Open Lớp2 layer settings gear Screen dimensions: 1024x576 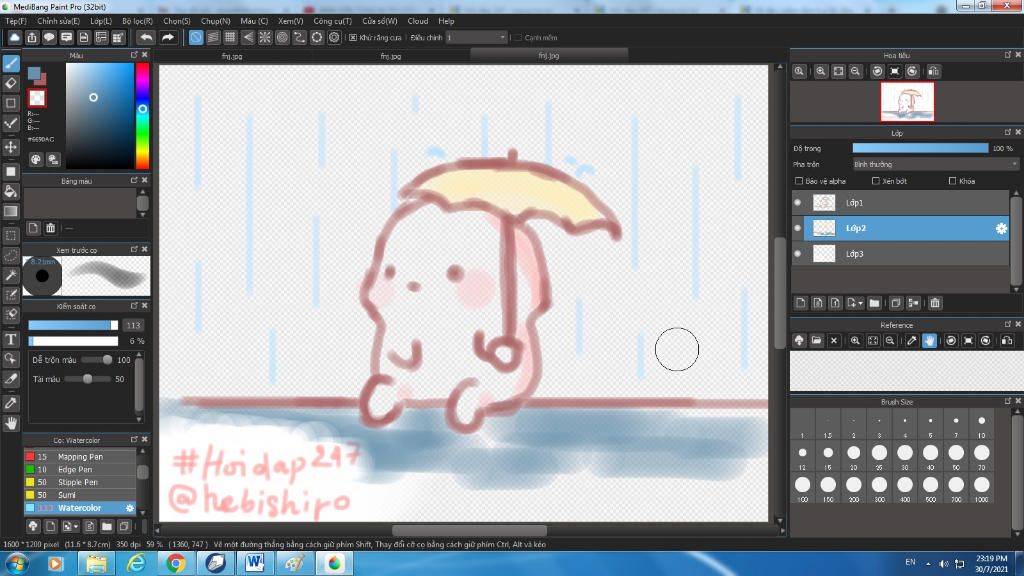1000,228
